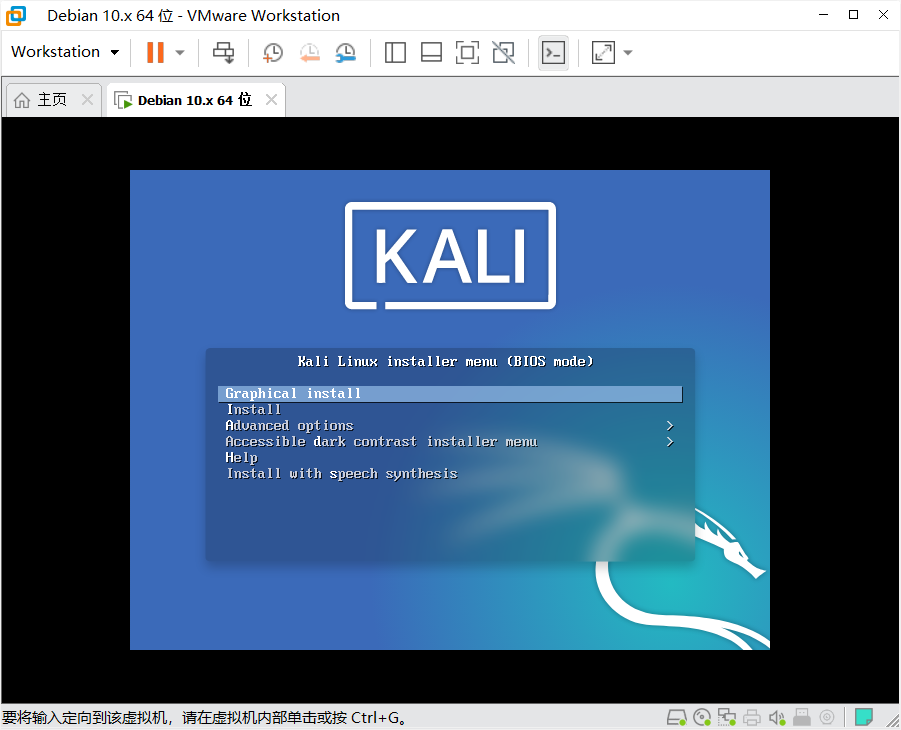Minimize the VMware Workstation window

(x=823, y=15)
